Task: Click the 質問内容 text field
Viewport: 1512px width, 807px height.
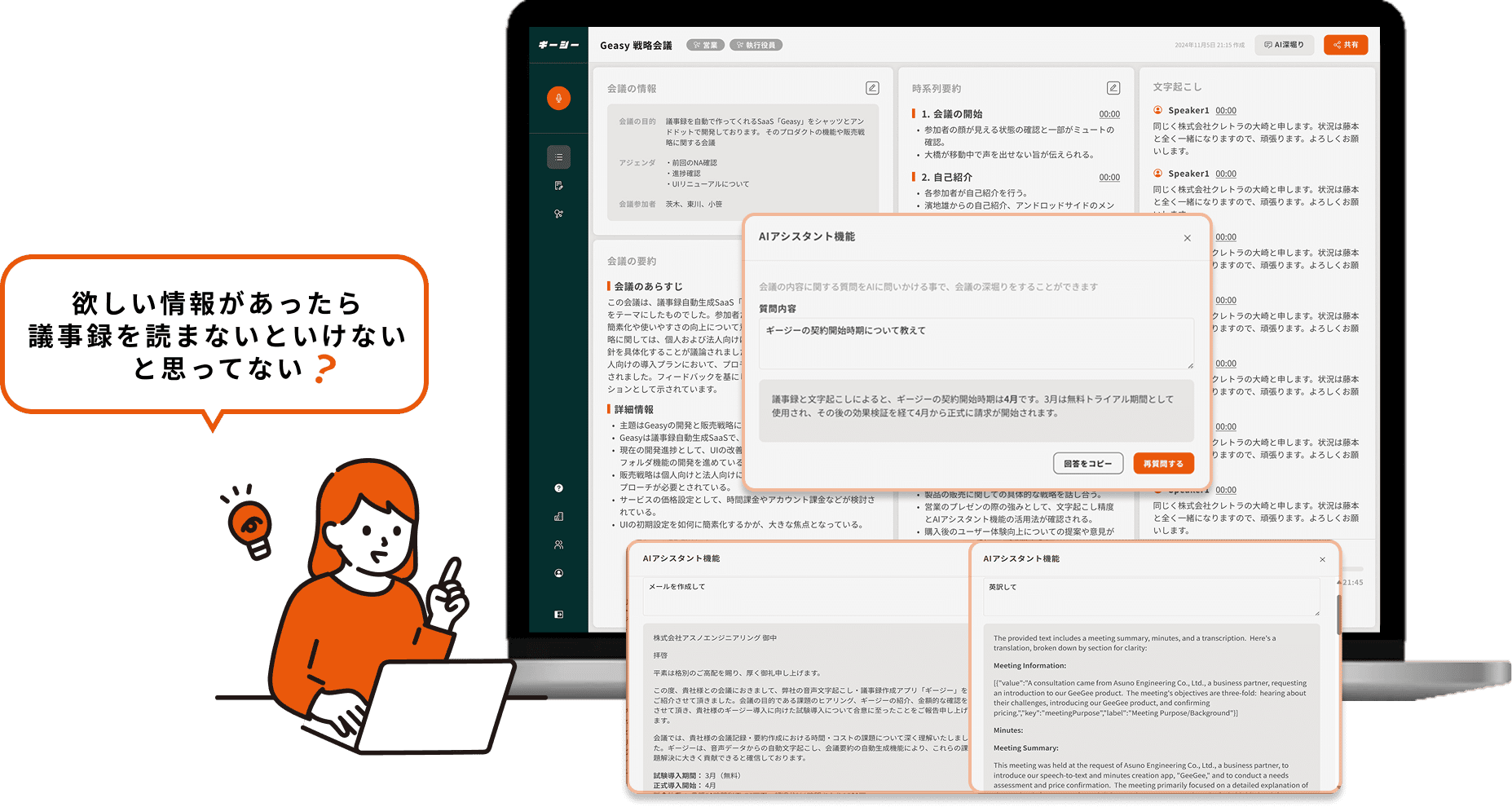Action: (x=976, y=343)
